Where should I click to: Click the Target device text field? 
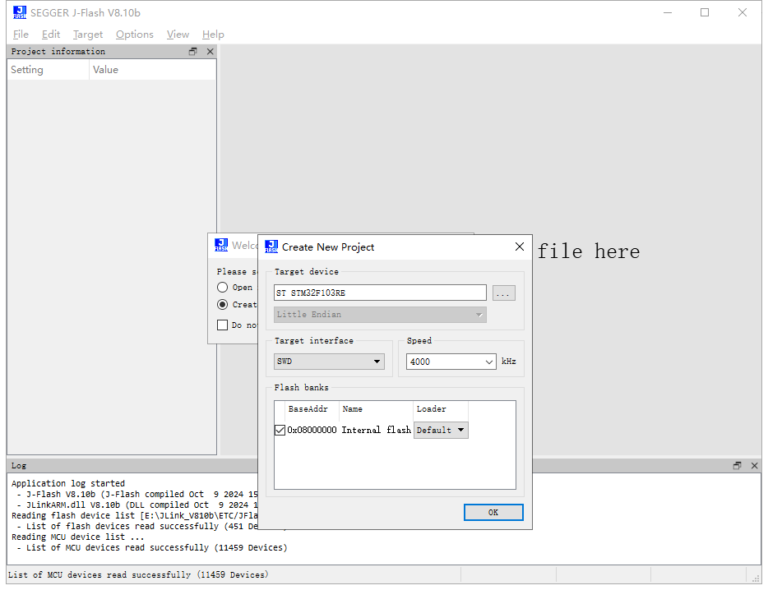point(380,293)
